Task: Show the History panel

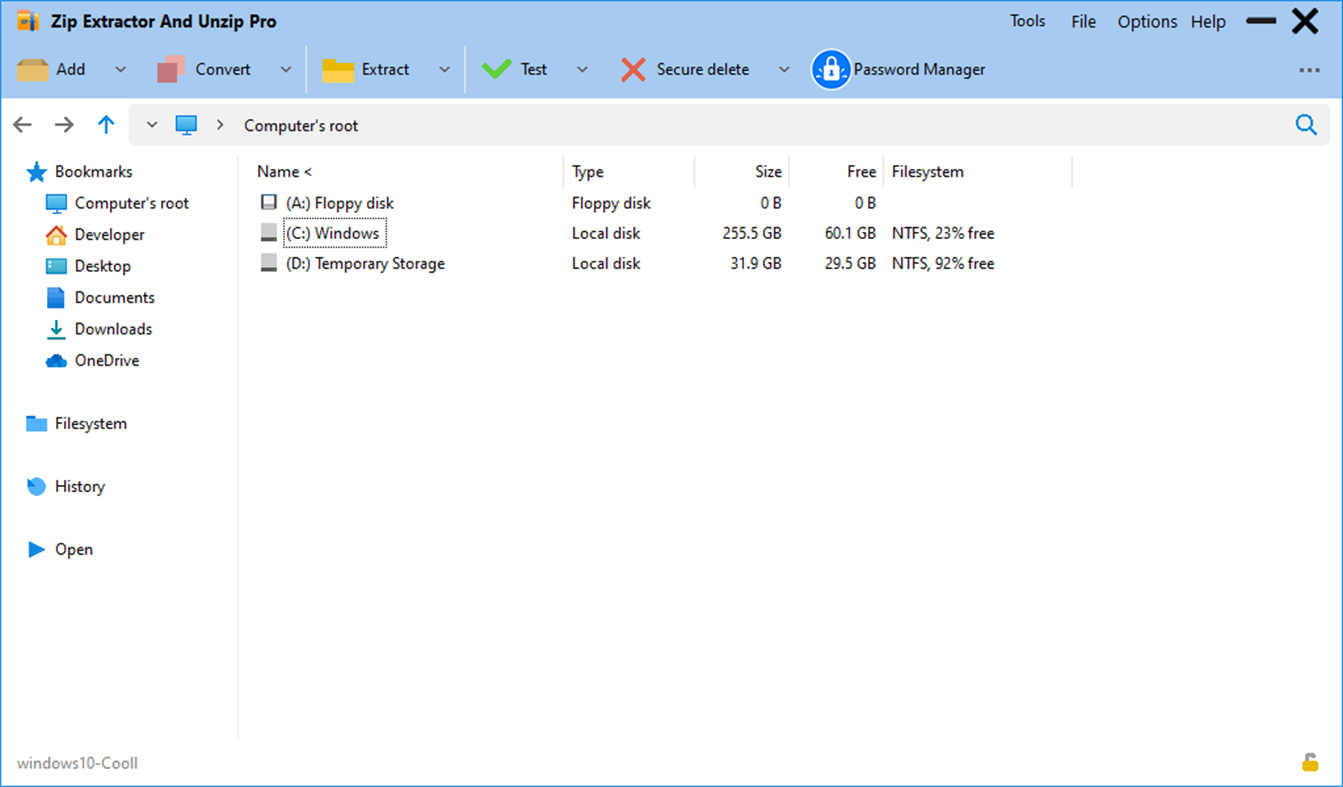Action: [78, 486]
